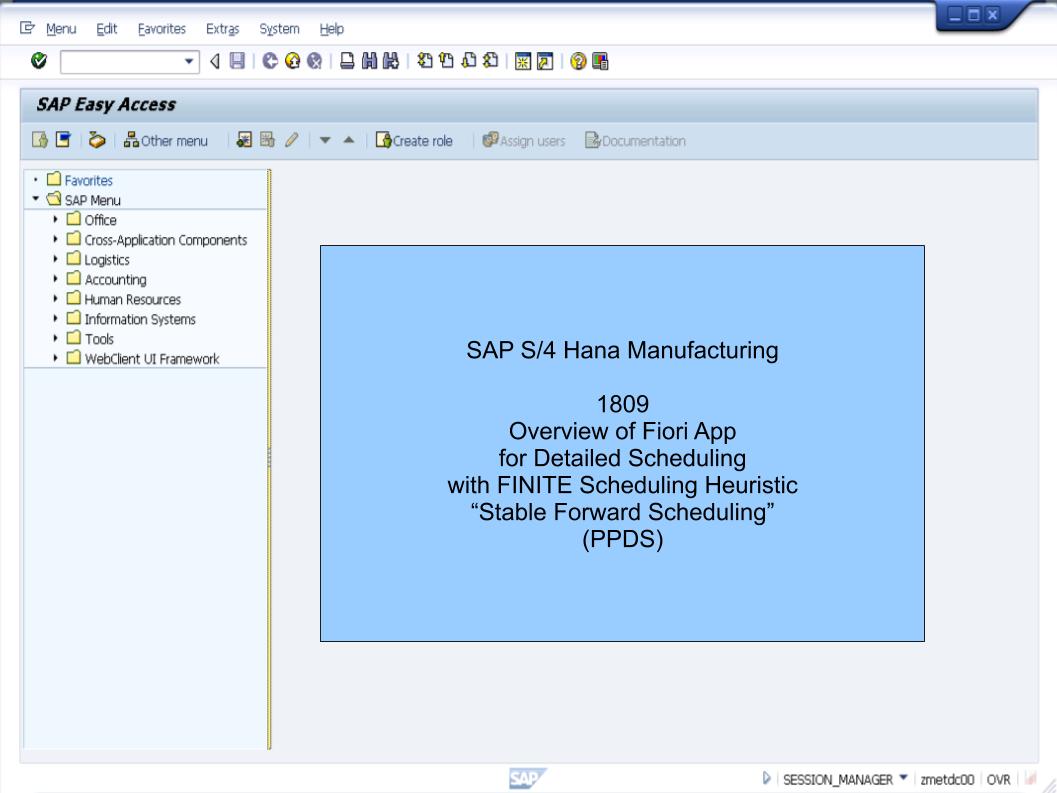Image resolution: width=1057 pixels, height=793 pixels.
Task: Click the Create new session icon
Action: click(522, 62)
